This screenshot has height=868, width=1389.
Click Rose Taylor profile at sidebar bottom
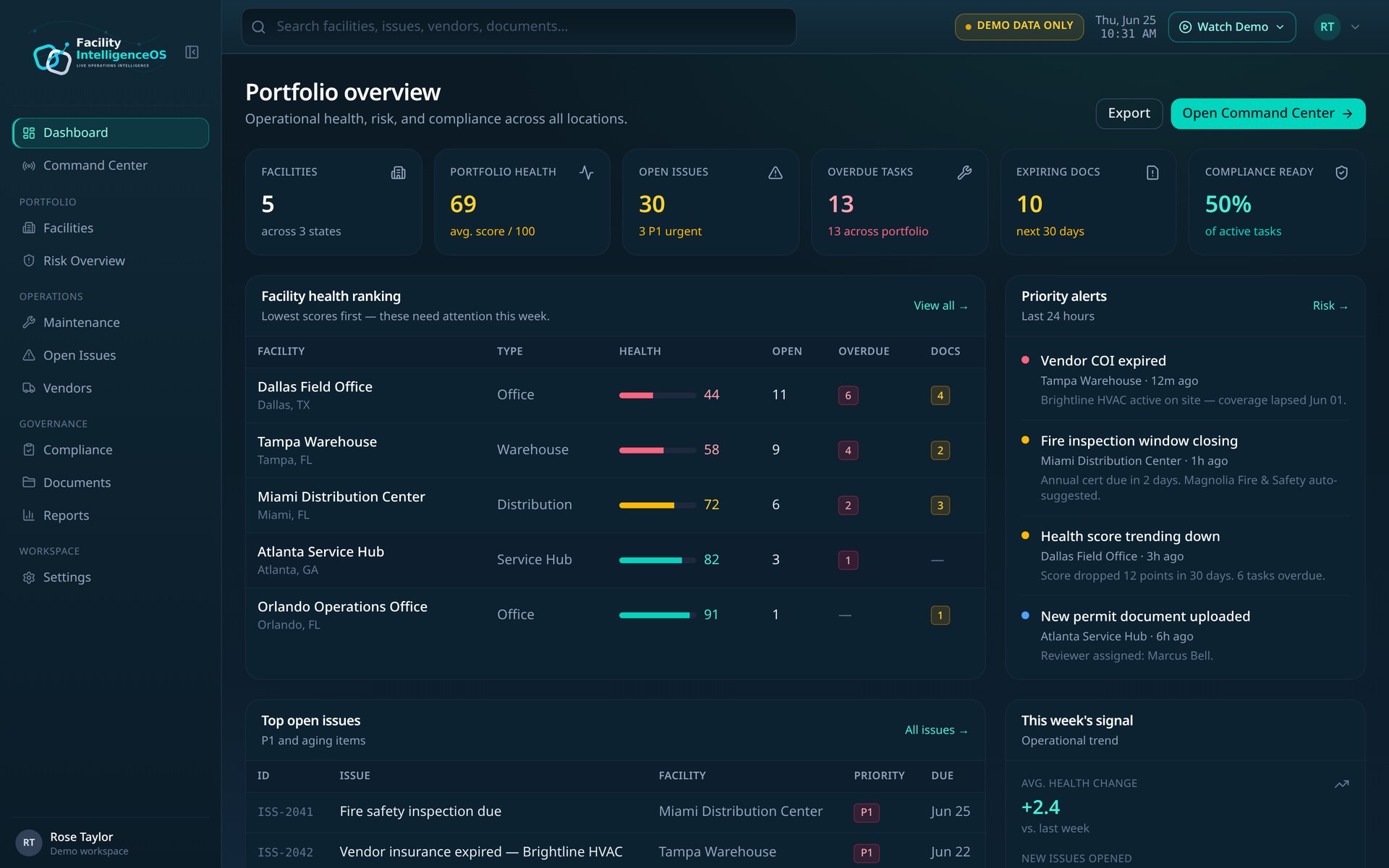pos(111,843)
